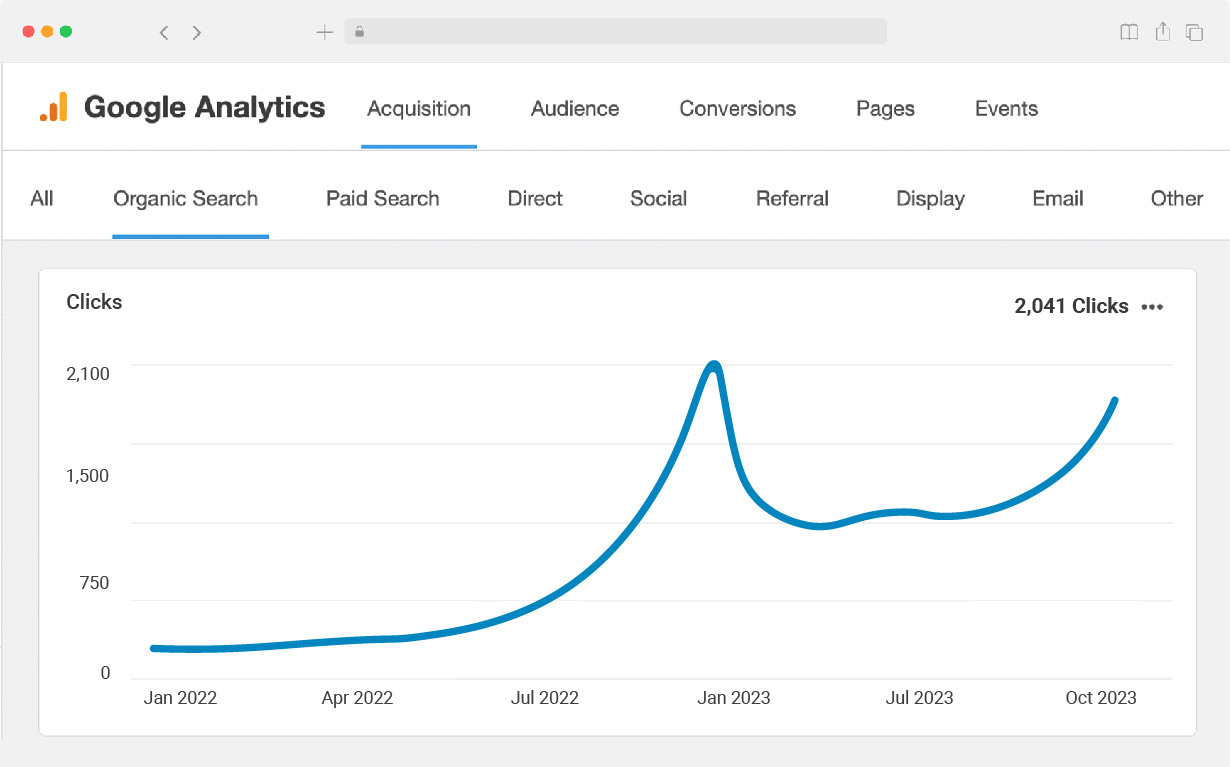Open the reading list book icon
The height and width of the screenshot is (767, 1230).
click(x=1129, y=32)
